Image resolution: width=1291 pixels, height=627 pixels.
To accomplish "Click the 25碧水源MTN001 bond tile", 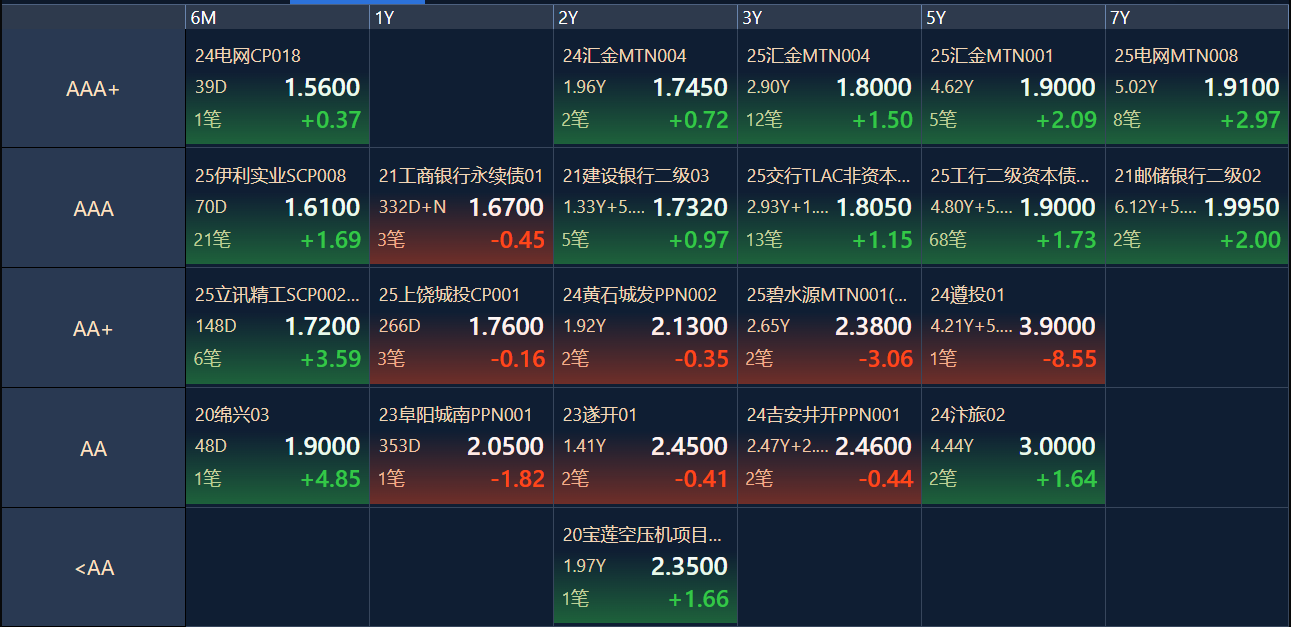I will point(829,327).
